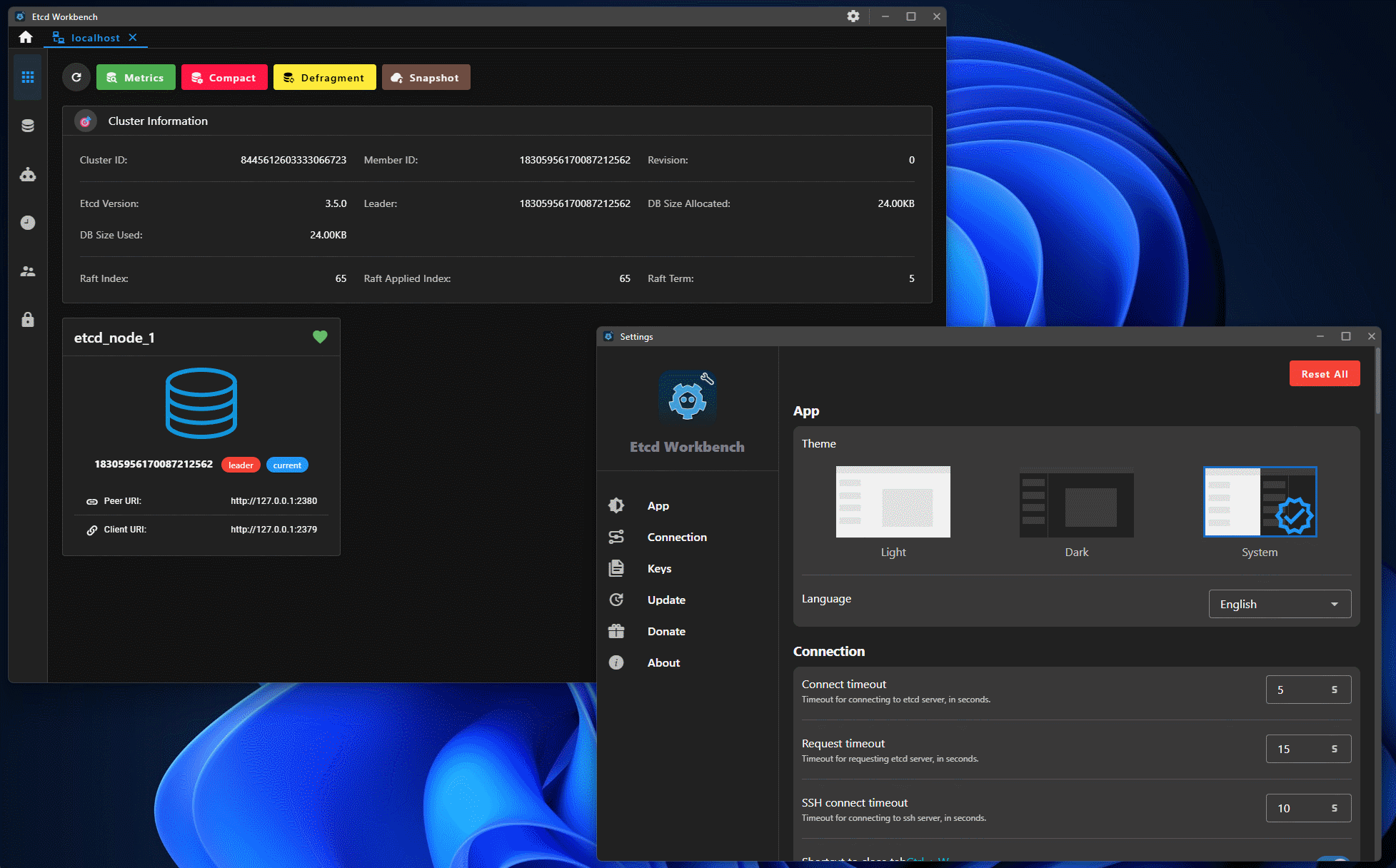1396x868 pixels.
Task: Click the Update refresh icon in Settings sidebar
Action: coord(616,600)
